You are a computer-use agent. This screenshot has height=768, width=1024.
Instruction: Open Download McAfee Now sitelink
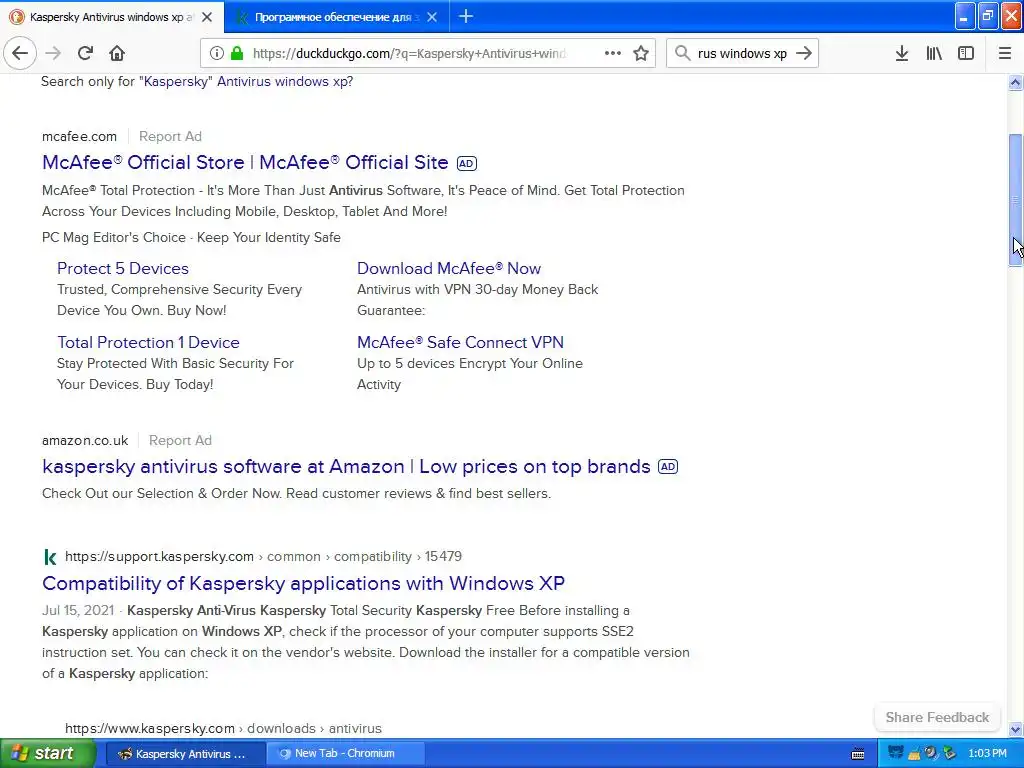click(449, 268)
